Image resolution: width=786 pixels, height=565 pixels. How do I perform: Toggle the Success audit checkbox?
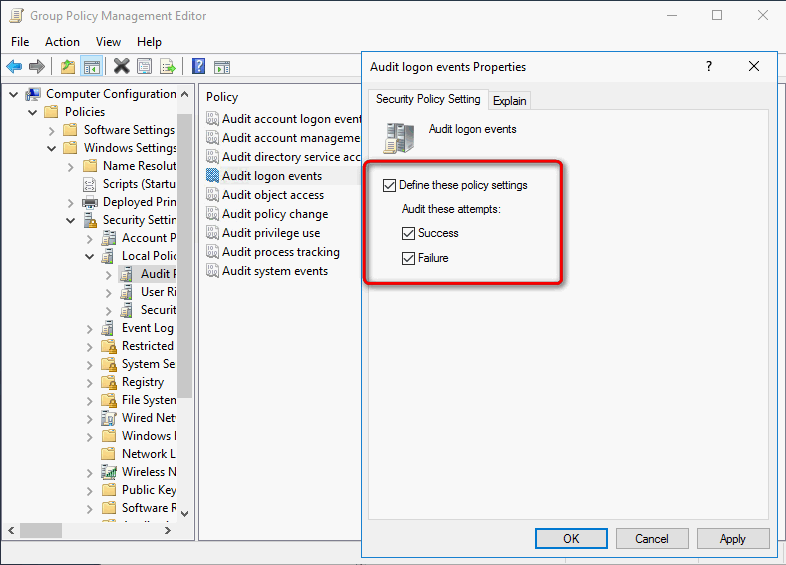[x=408, y=233]
